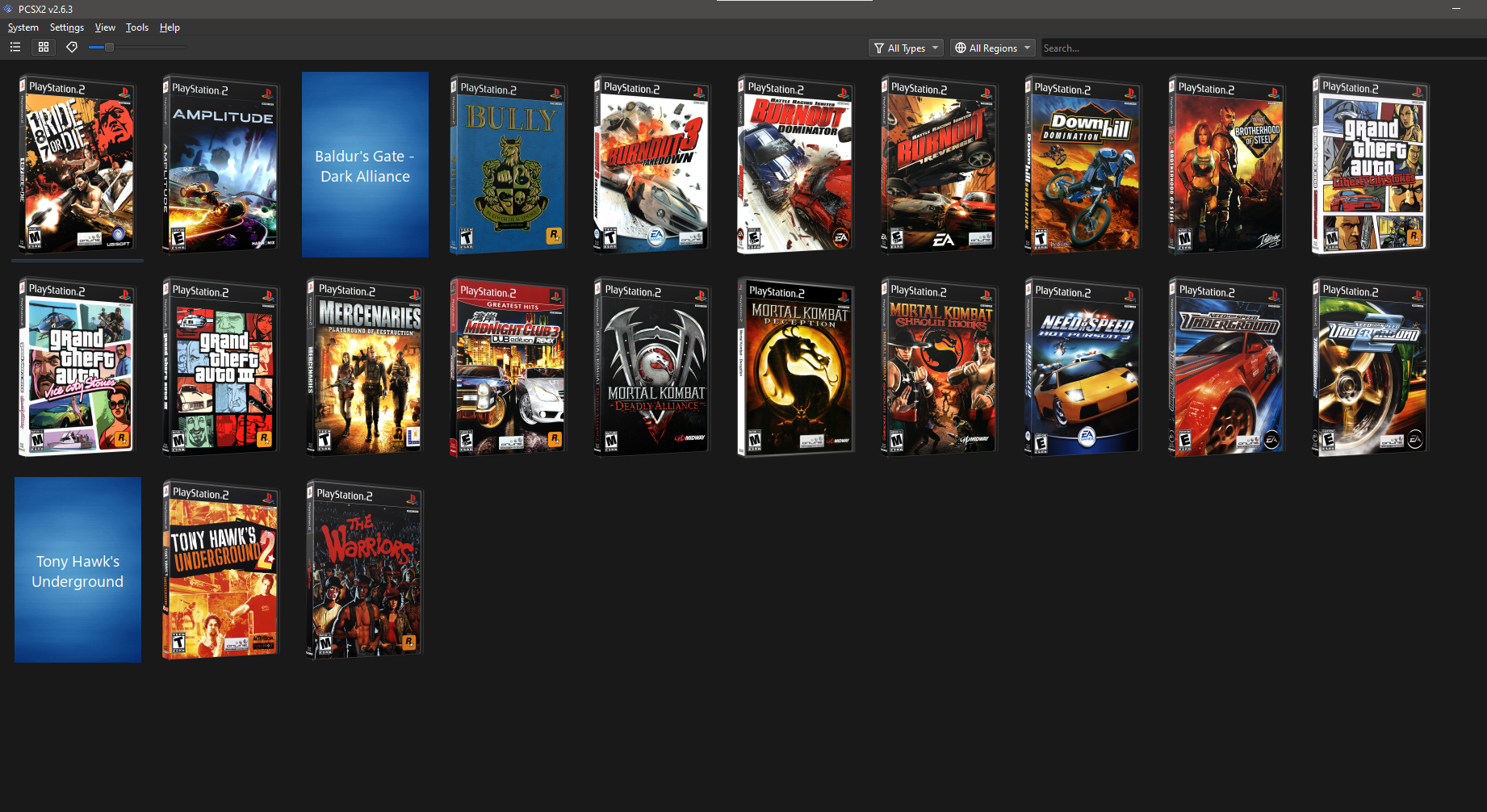The image size is (1487, 812).
Task: Open the Tools menu
Action: coord(137,27)
